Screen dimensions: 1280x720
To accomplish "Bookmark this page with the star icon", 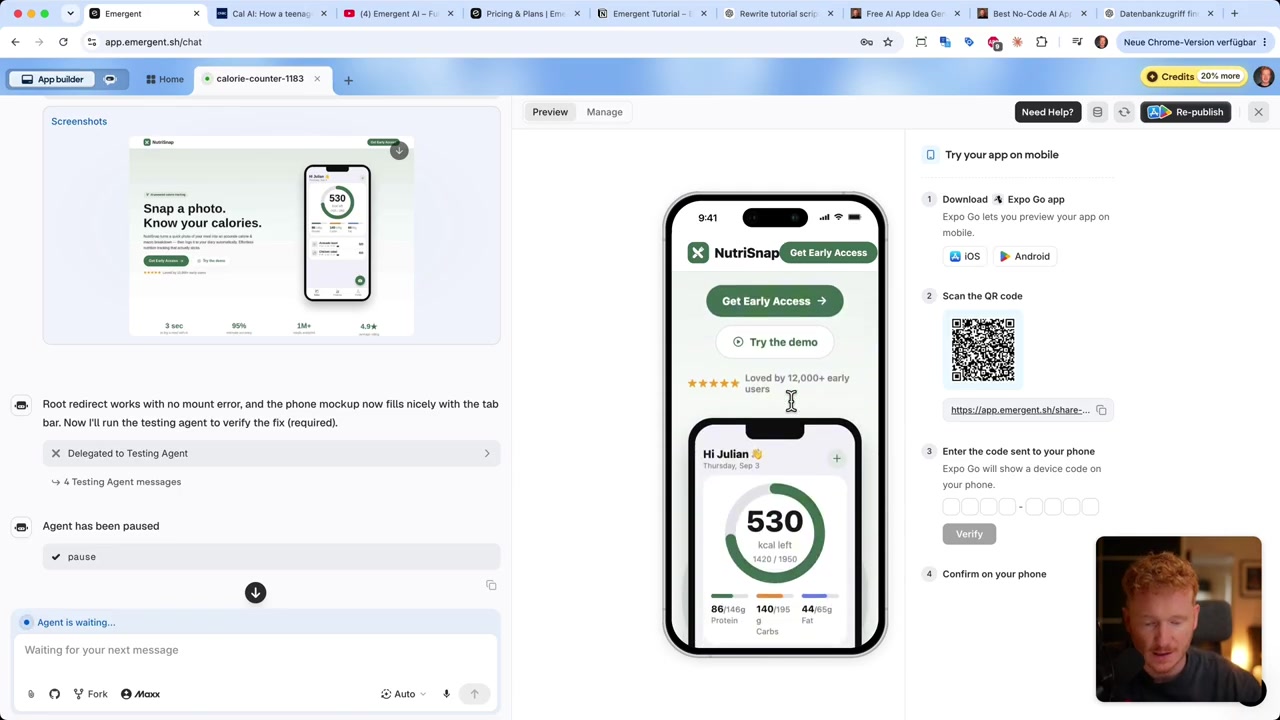I will click(x=887, y=42).
